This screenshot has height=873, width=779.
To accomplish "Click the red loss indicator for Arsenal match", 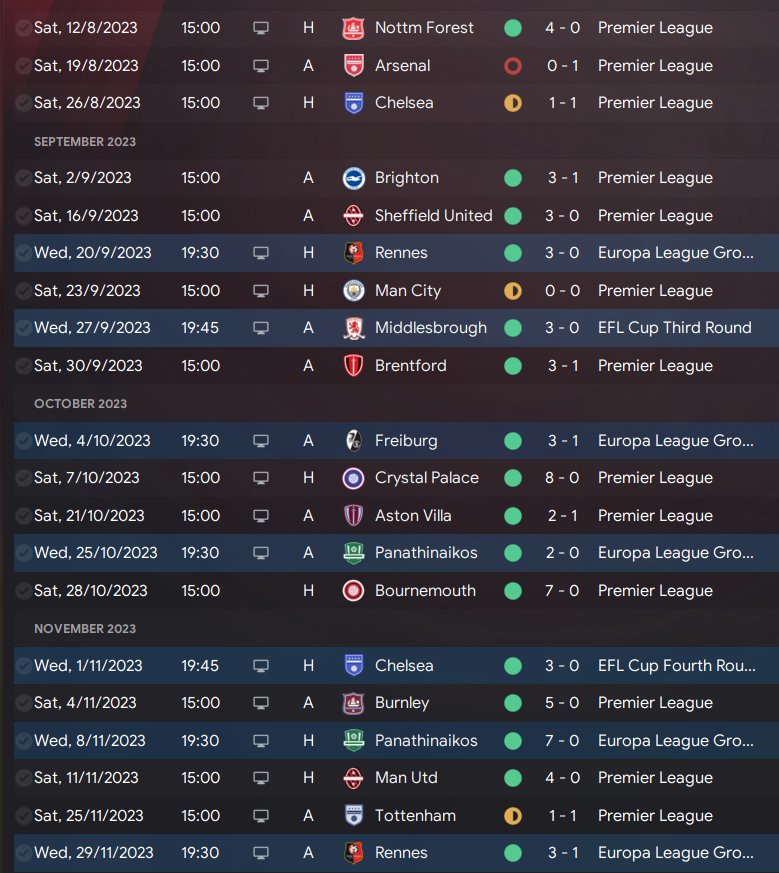I will [x=513, y=66].
